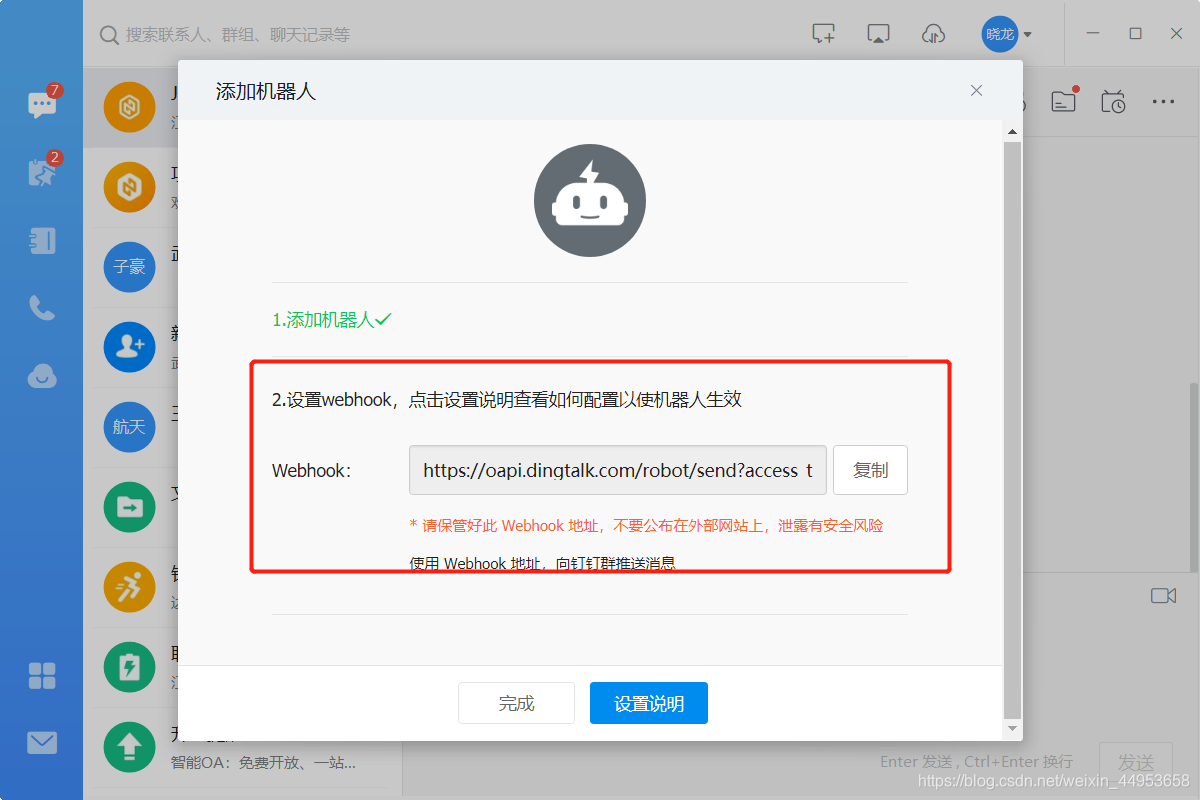
Task: Open the green battery icon conversation
Action: coord(130,667)
